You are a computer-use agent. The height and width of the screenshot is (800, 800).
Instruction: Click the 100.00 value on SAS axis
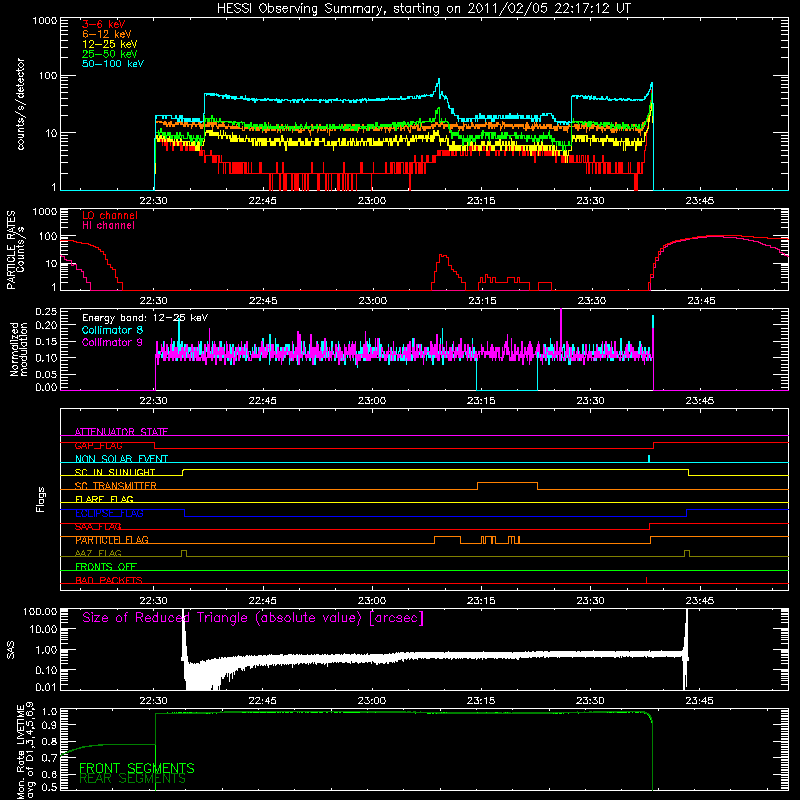pyautogui.click(x=40, y=611)
